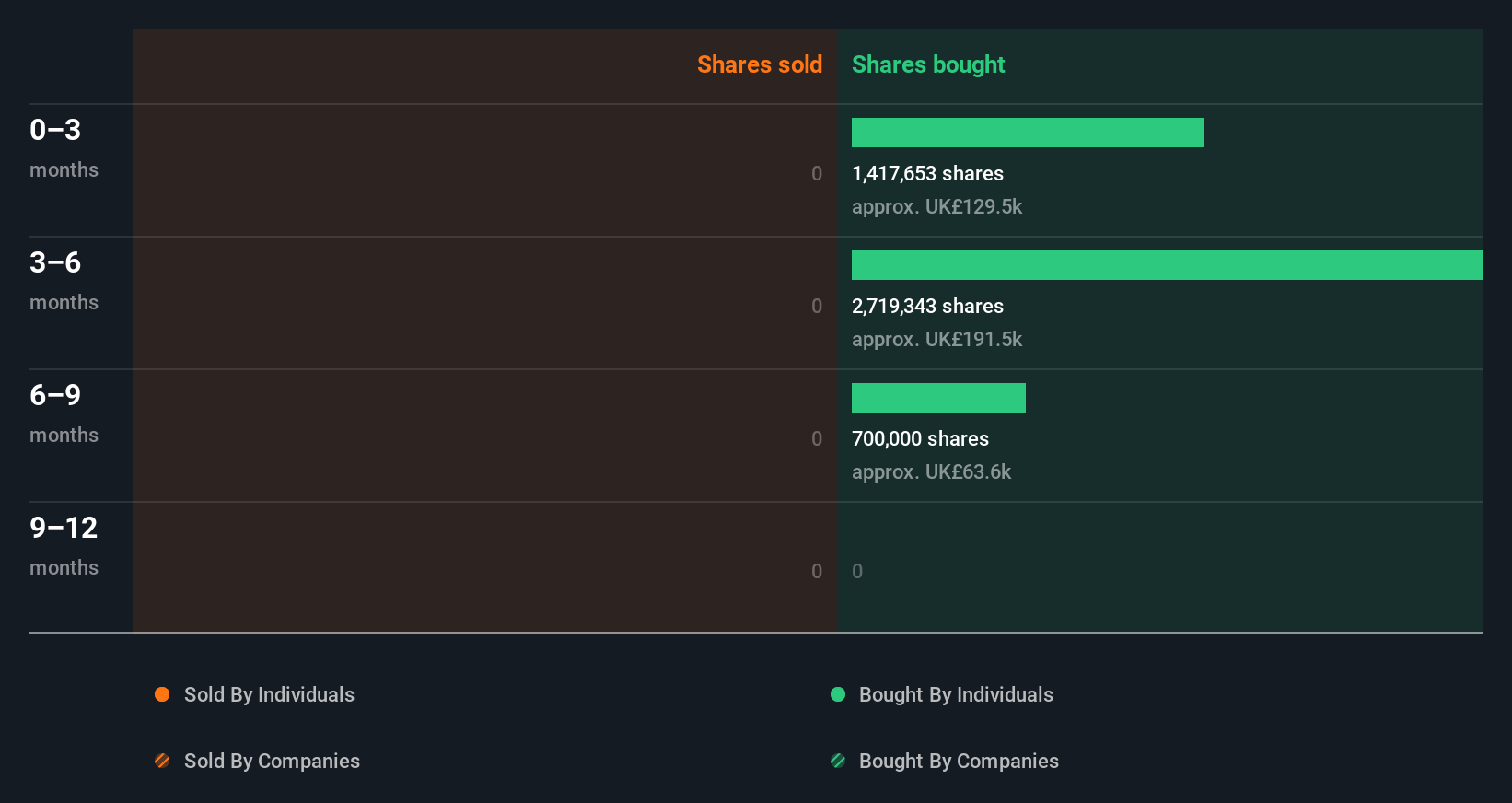Click the '0–3' months row label
The height and width of the screenshot is (803, 1512).
[x=55, y=130]
